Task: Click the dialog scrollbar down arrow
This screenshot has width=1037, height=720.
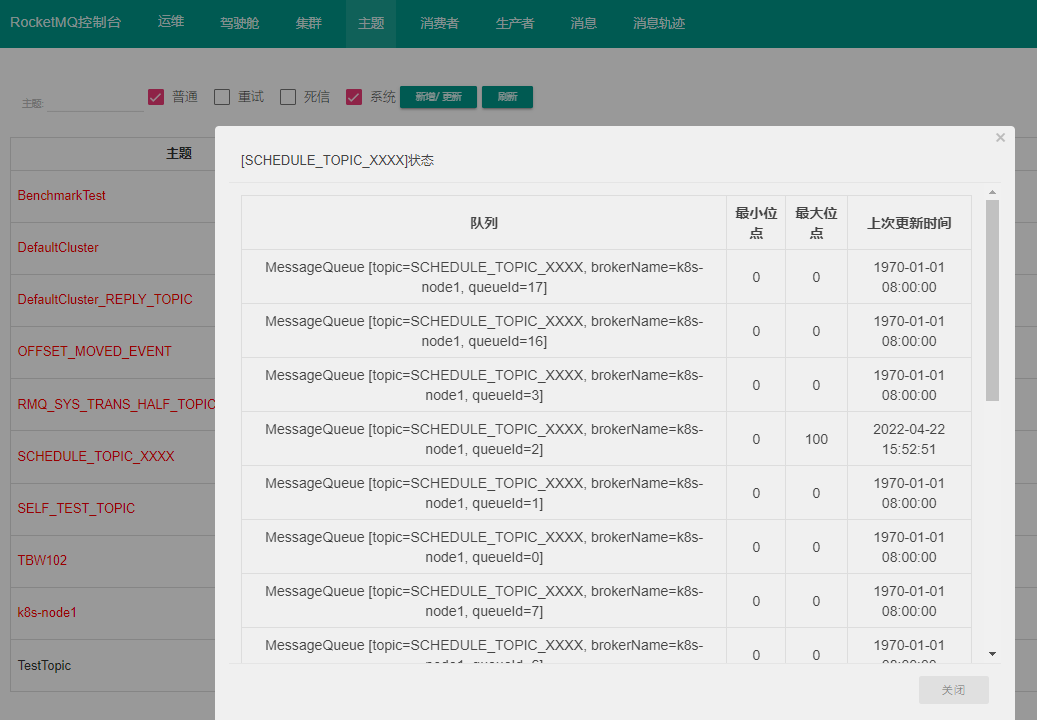Action: pyautogui.click(x=992, y=654)
